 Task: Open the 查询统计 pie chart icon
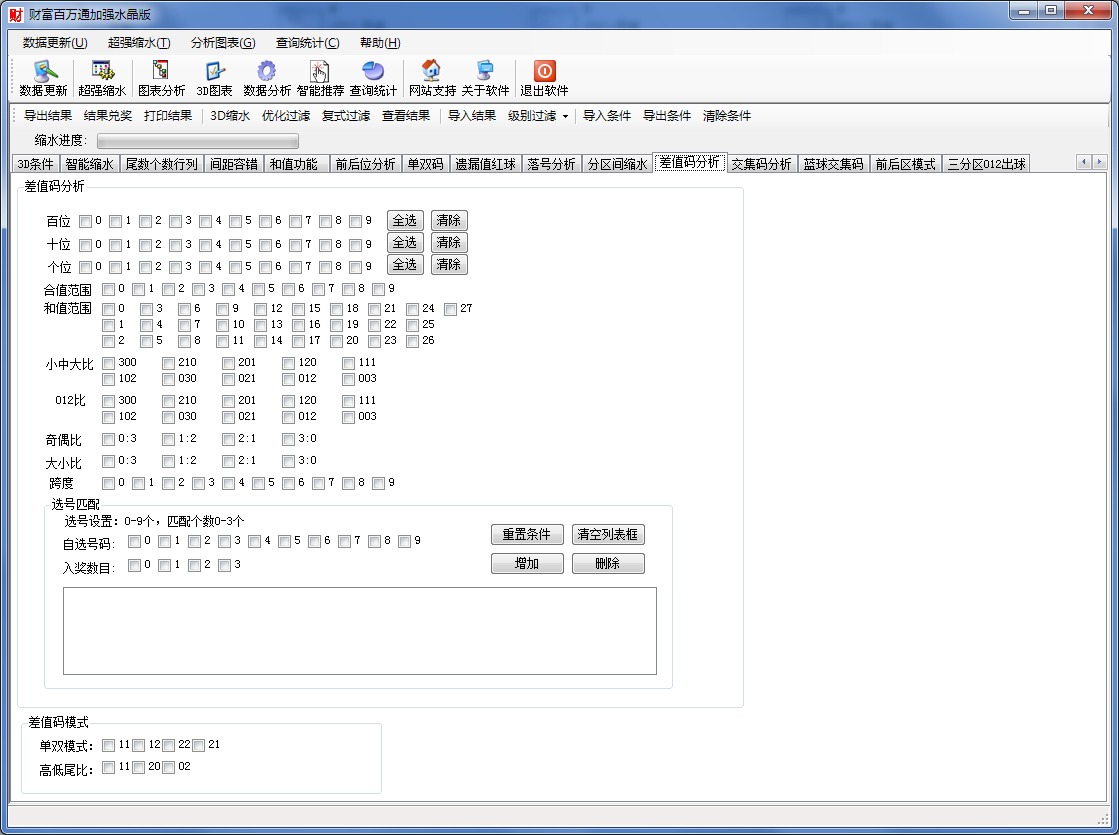(x=373, y=71)
